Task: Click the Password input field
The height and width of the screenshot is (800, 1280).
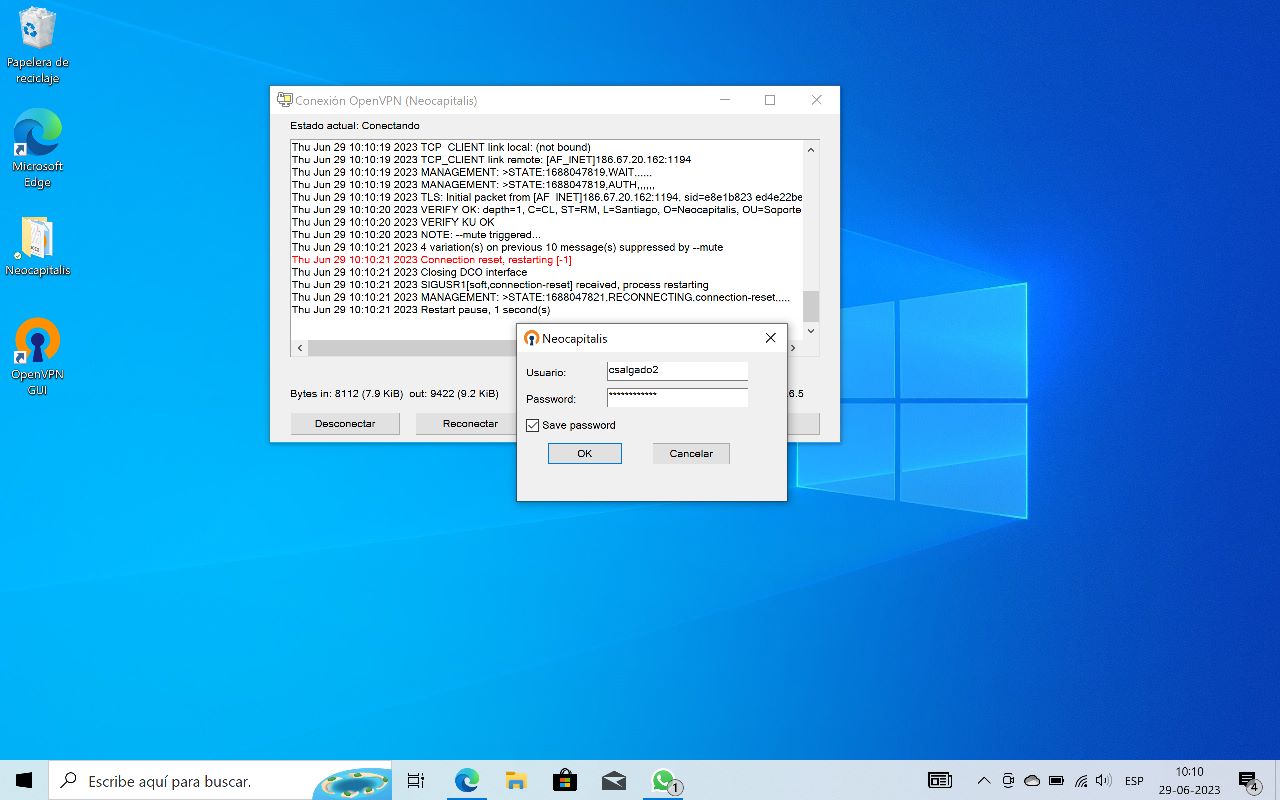Action: click(x=677, y=398)
